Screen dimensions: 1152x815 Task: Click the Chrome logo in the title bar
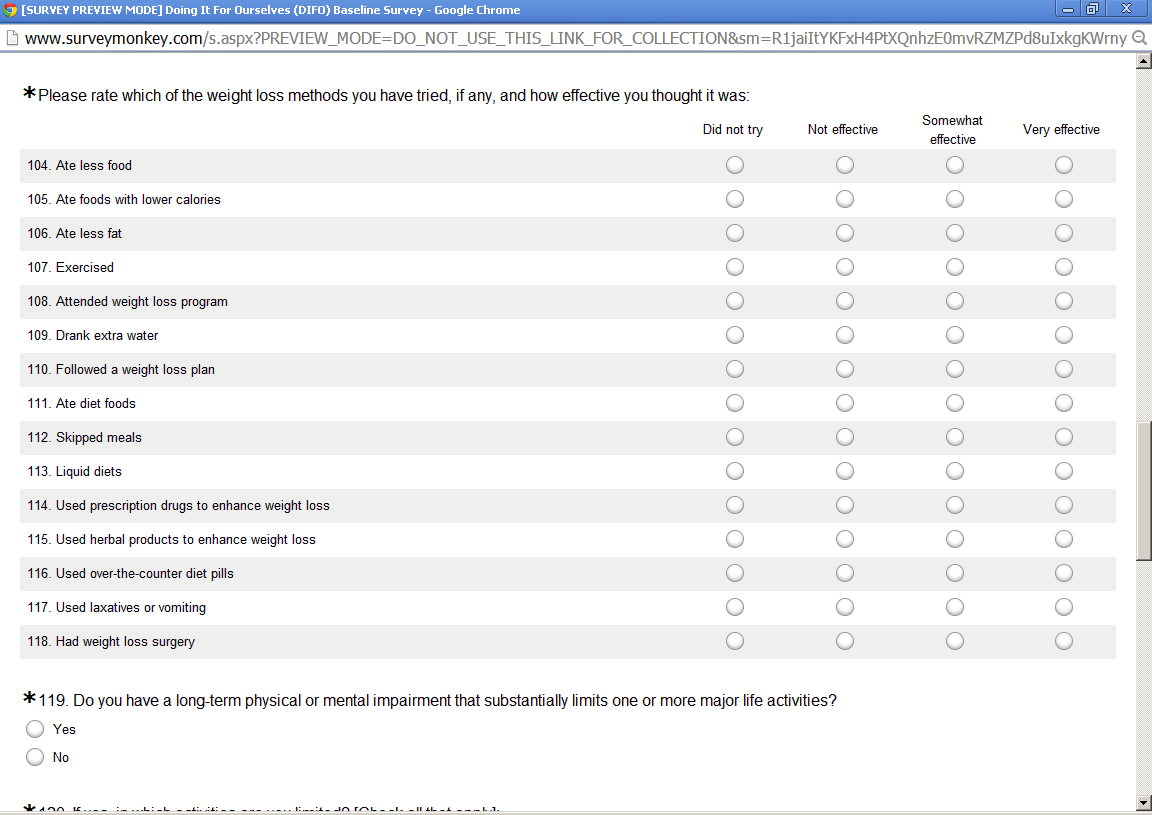10,10
